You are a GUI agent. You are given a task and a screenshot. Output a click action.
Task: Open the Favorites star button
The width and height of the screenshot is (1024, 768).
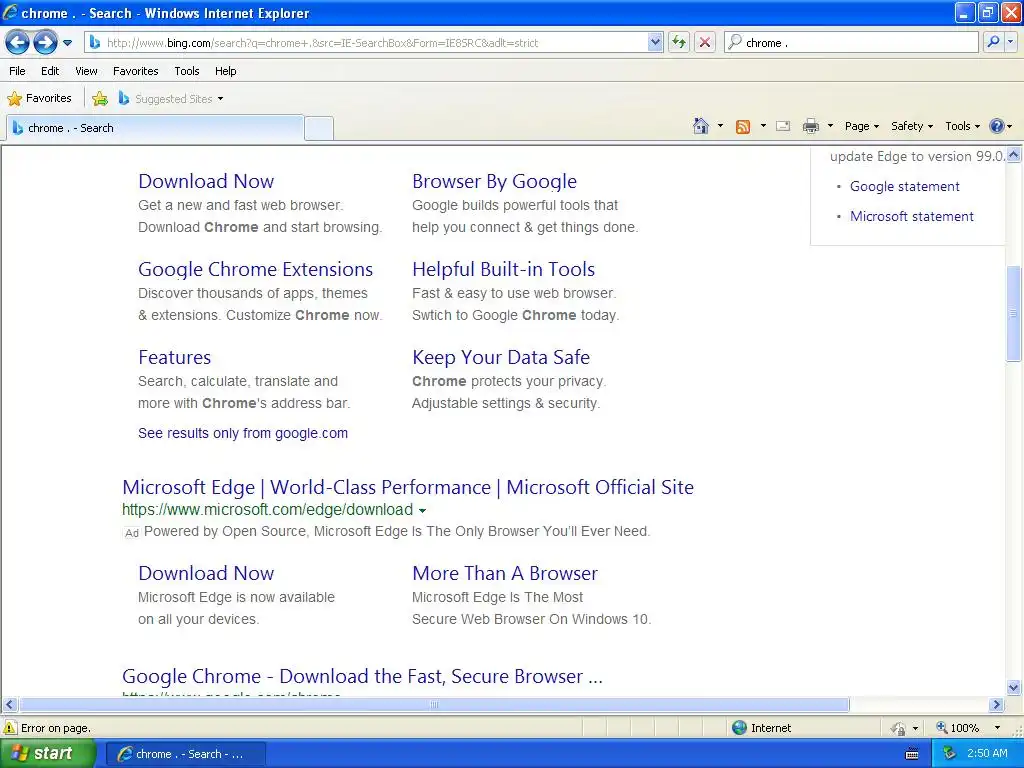[x=39, y=99]
